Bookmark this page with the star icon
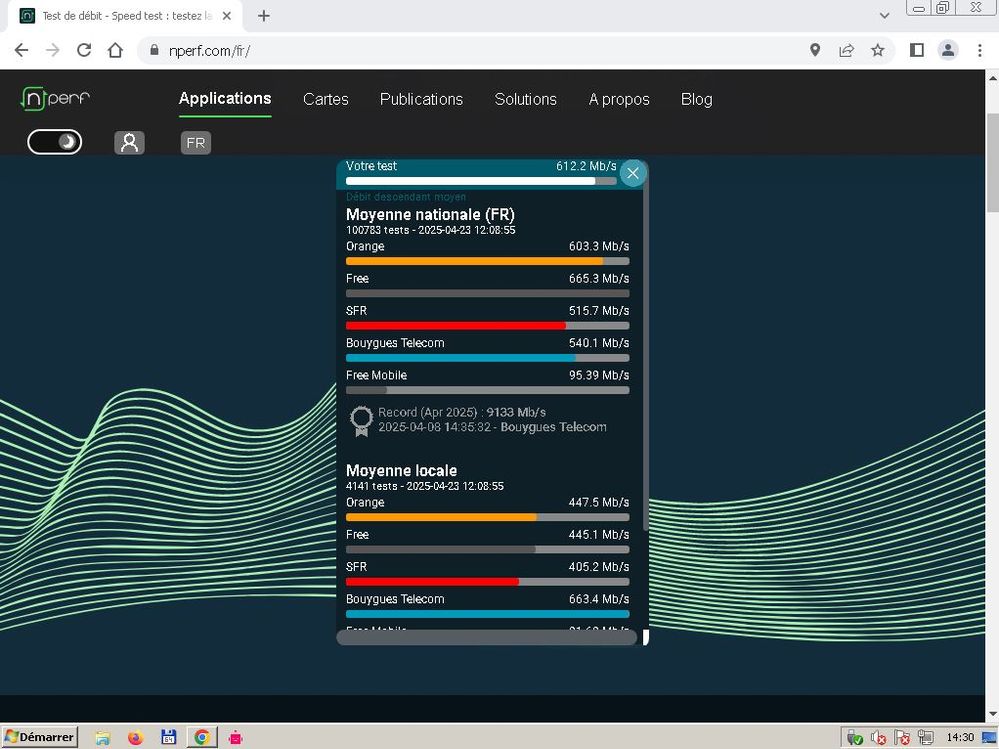Image resolution: width=999 pixels, height=749 pixels. coord(878,50)
